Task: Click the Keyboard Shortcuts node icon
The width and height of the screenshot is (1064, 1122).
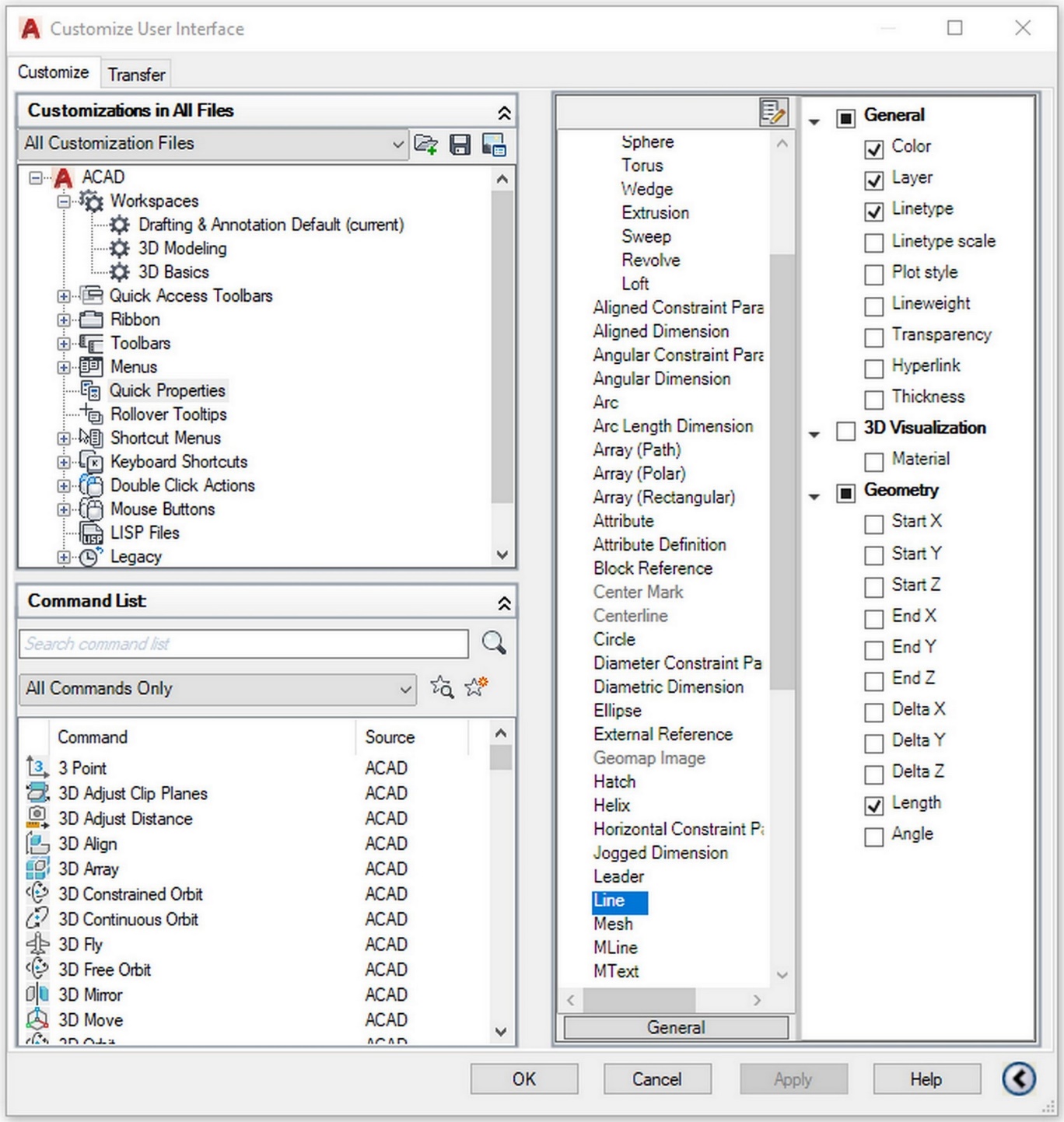Action: point(92,462)
